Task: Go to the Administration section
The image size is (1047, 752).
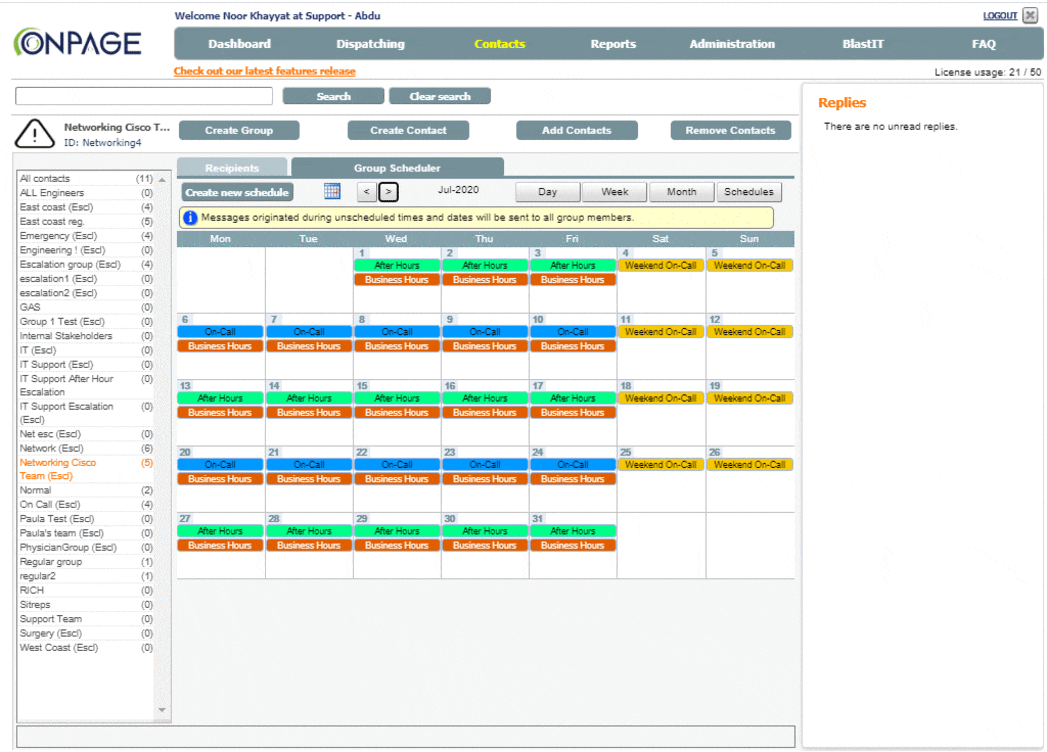Action: click(734, 44)
